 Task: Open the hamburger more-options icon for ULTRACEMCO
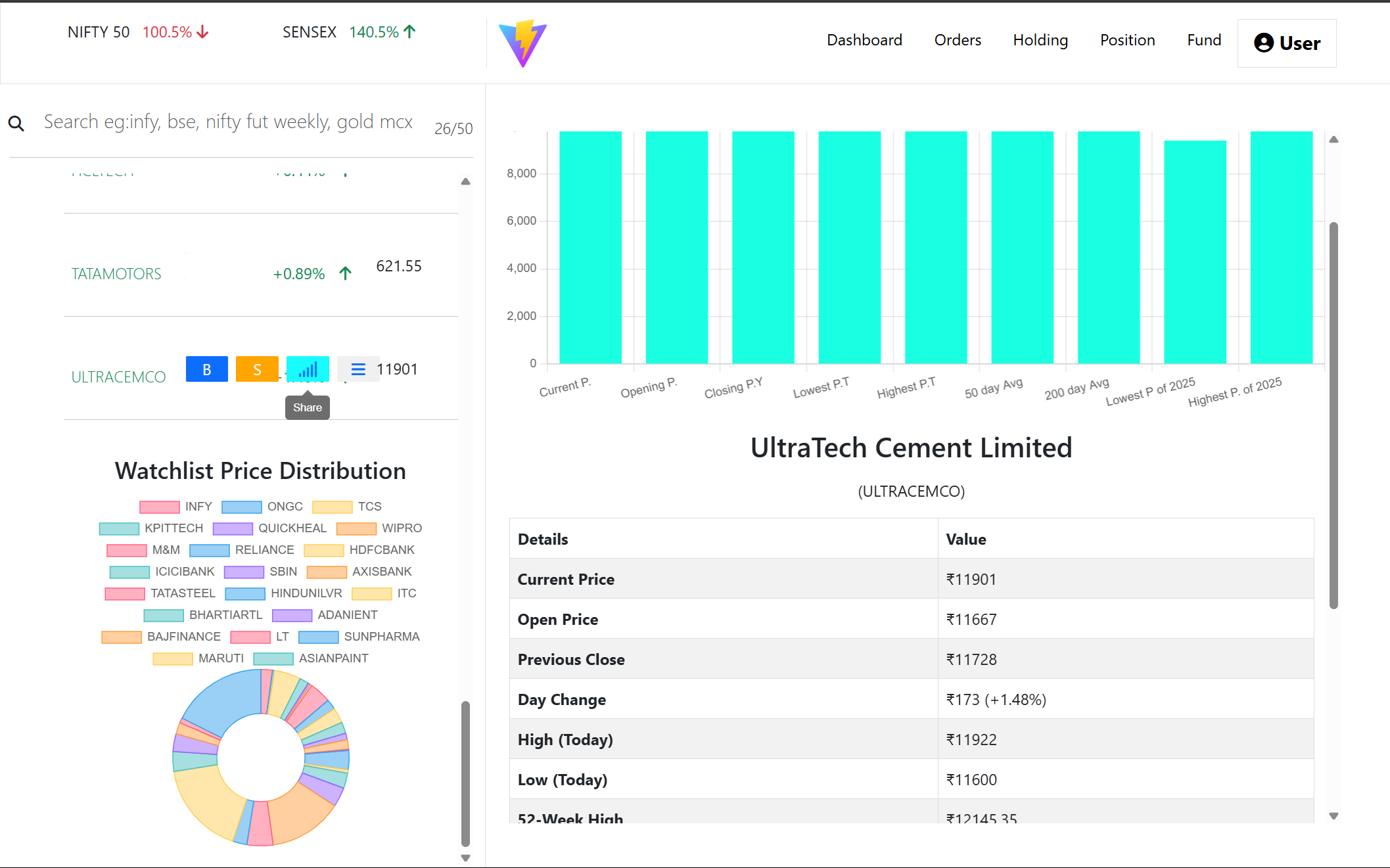[x=358, y=369]
